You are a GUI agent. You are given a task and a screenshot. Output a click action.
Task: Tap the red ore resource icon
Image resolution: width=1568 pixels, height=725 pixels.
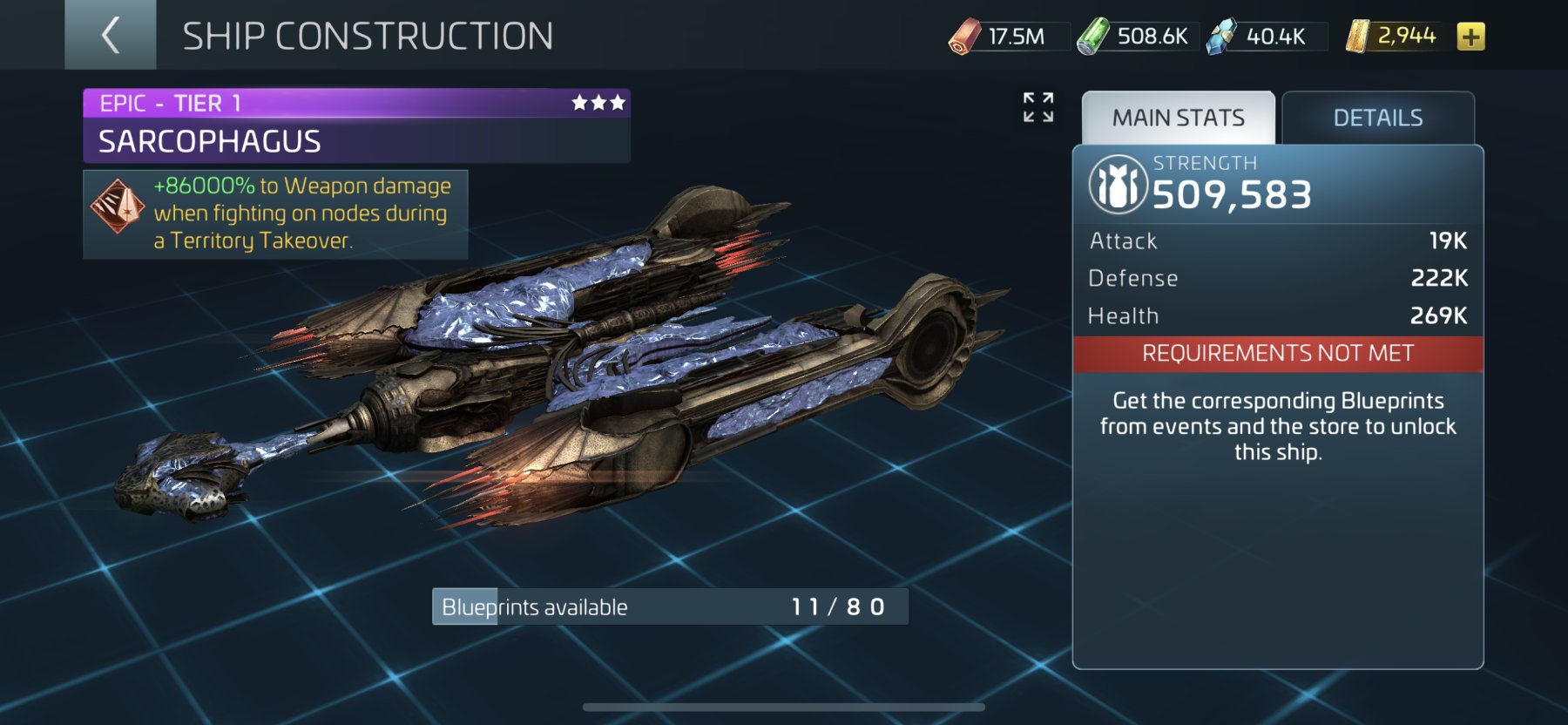(x=964, y=37)
